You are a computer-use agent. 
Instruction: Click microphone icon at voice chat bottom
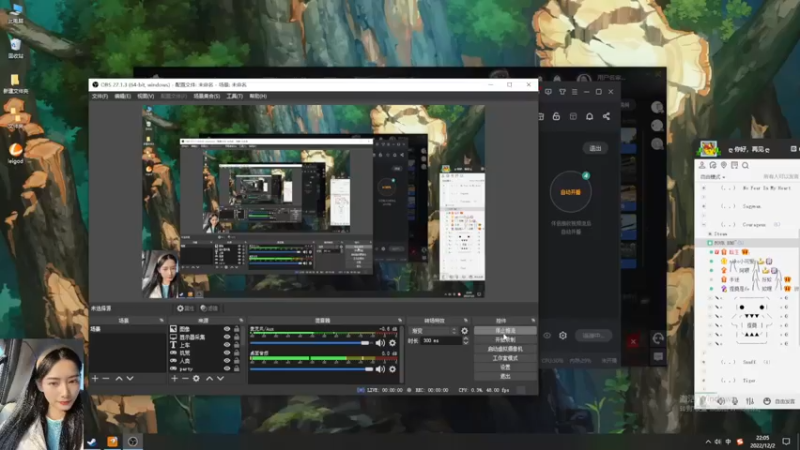[x=735, y=401]
